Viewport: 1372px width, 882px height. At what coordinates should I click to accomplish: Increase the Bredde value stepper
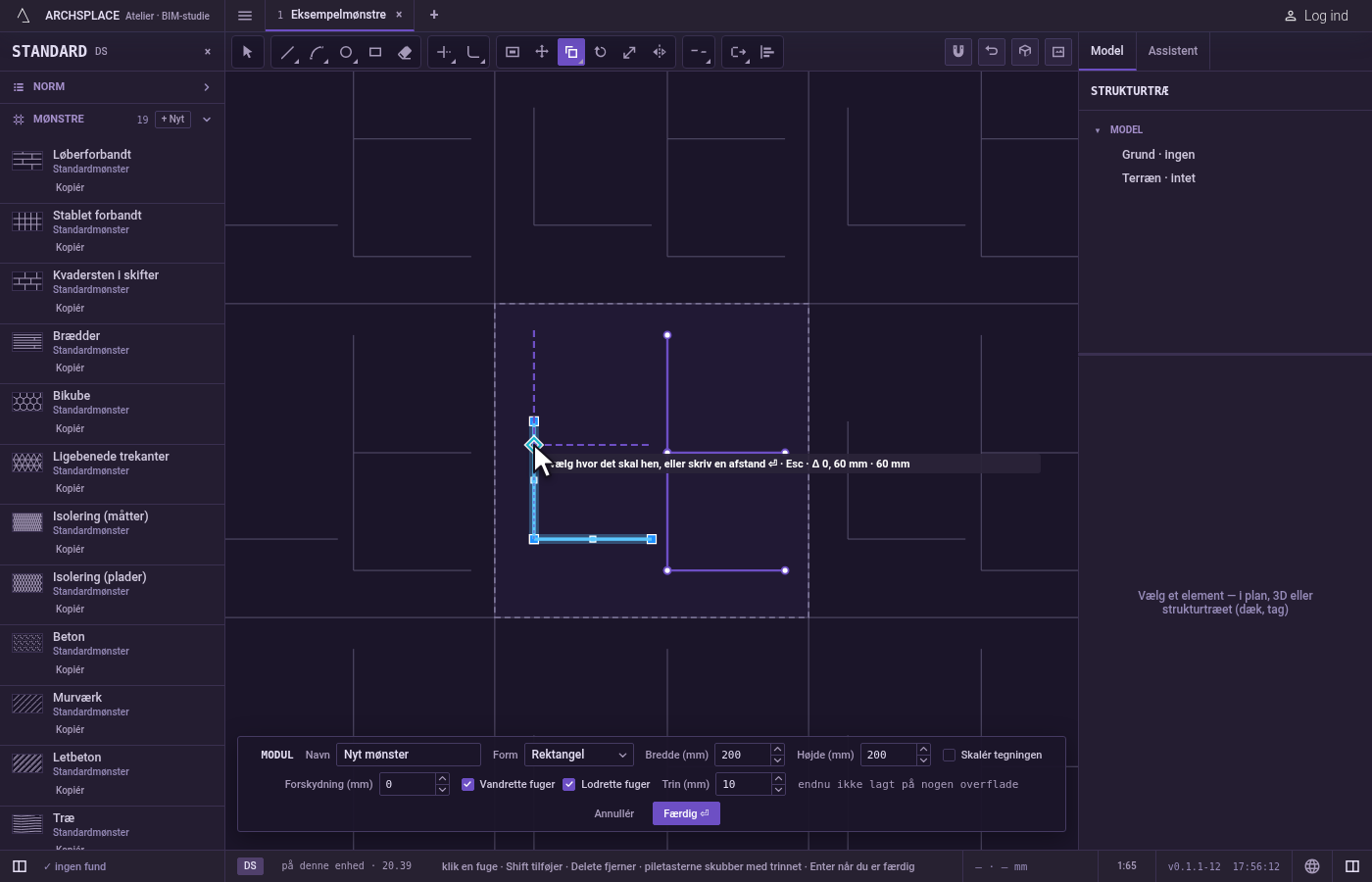pos(777,749)
